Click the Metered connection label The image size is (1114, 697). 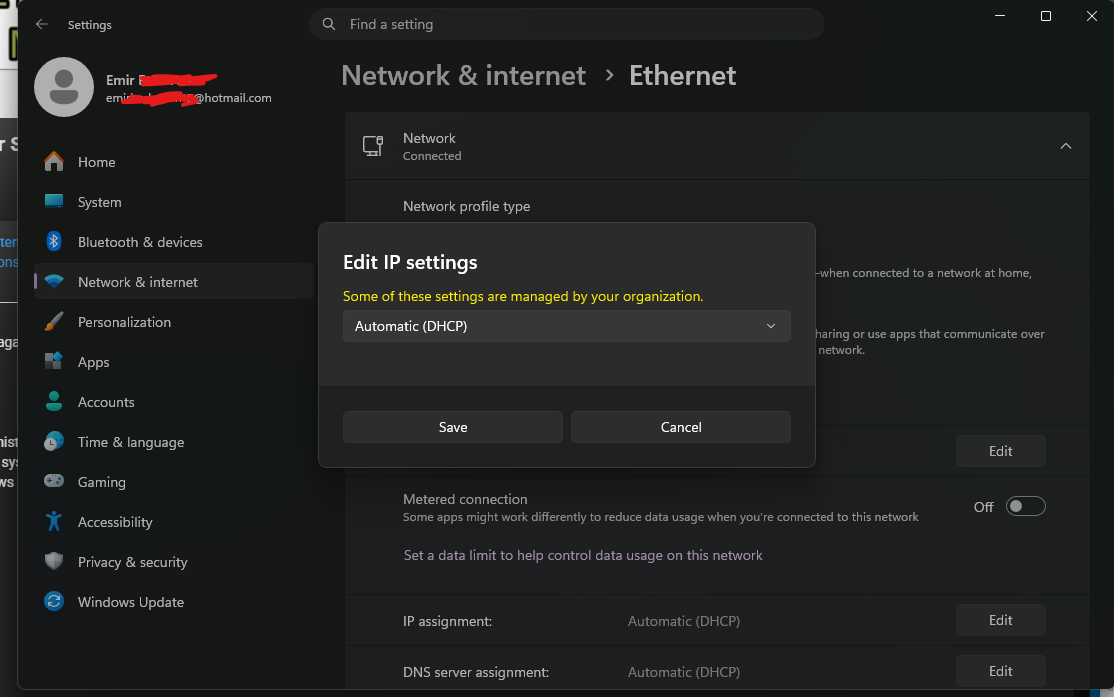tap(465, 499)
